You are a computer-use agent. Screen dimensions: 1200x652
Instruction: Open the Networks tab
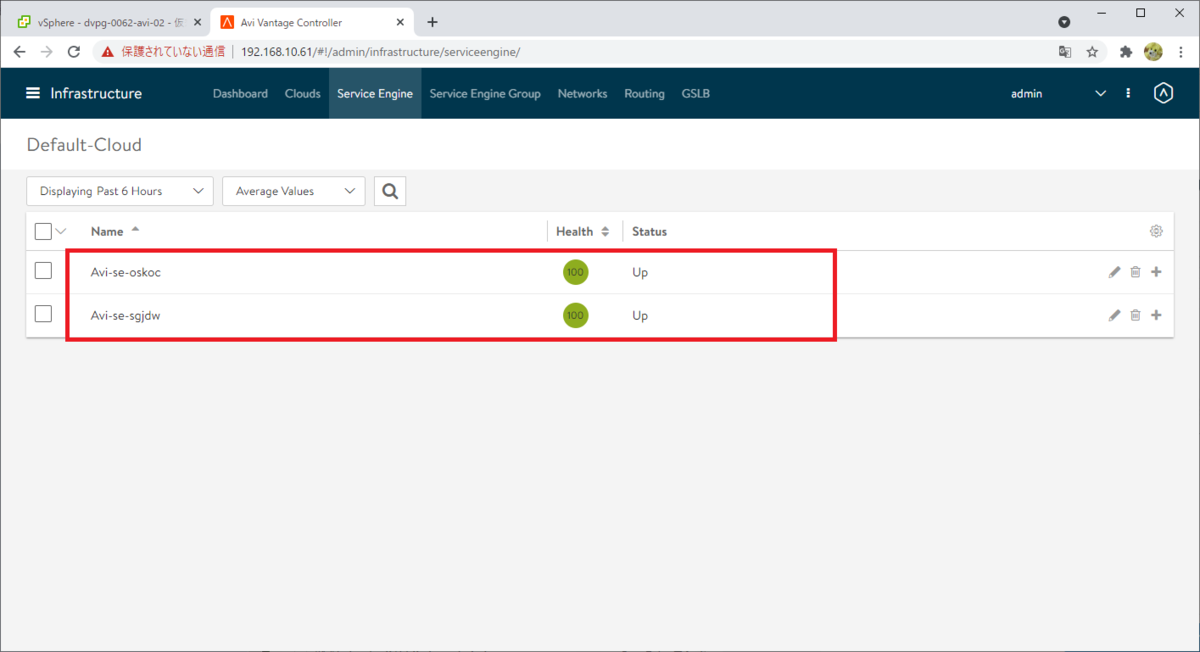click(582, 93)
